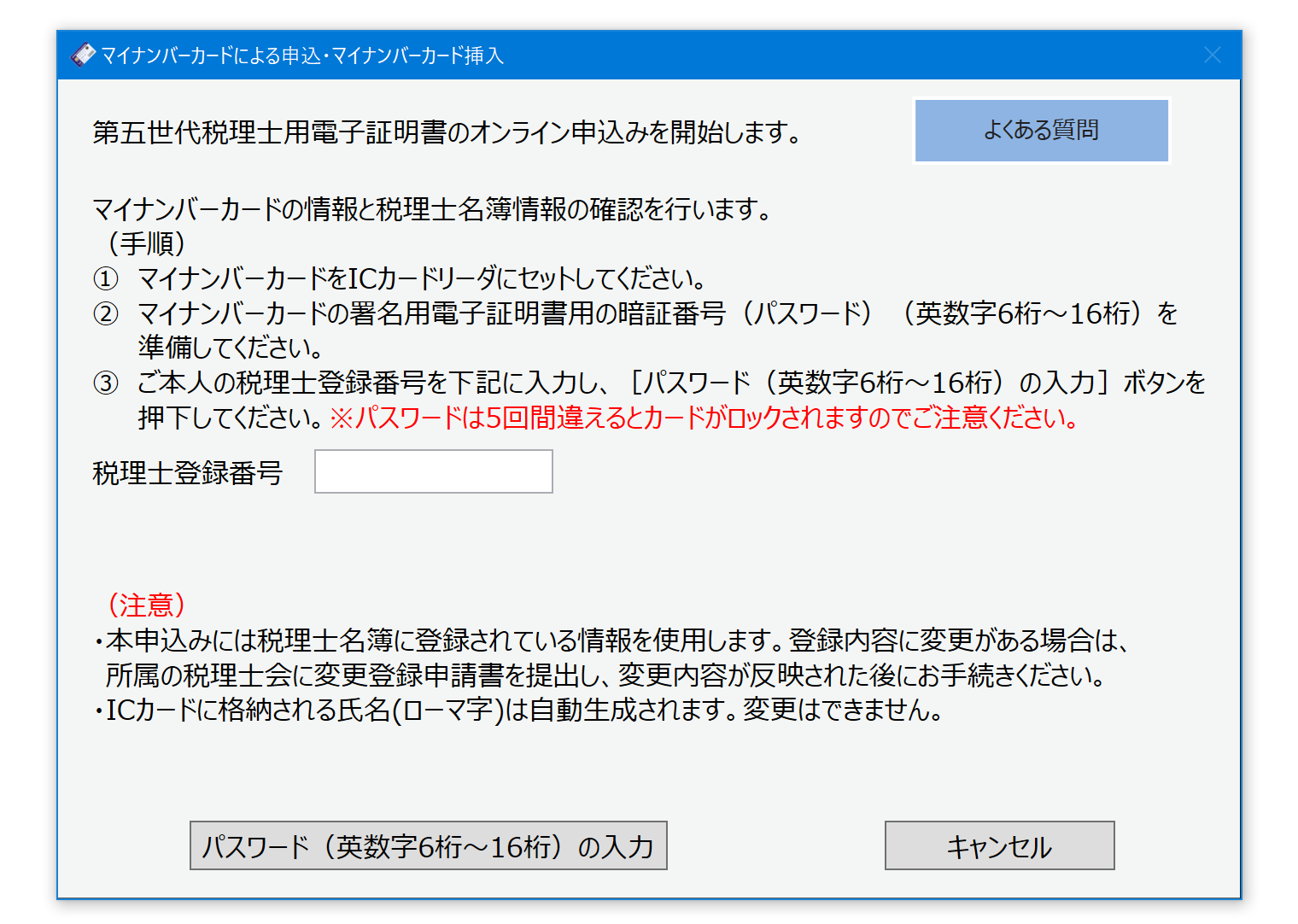Click the red 5回間違えるとロック warning text

pyautogui.click(x=705, y=418)
